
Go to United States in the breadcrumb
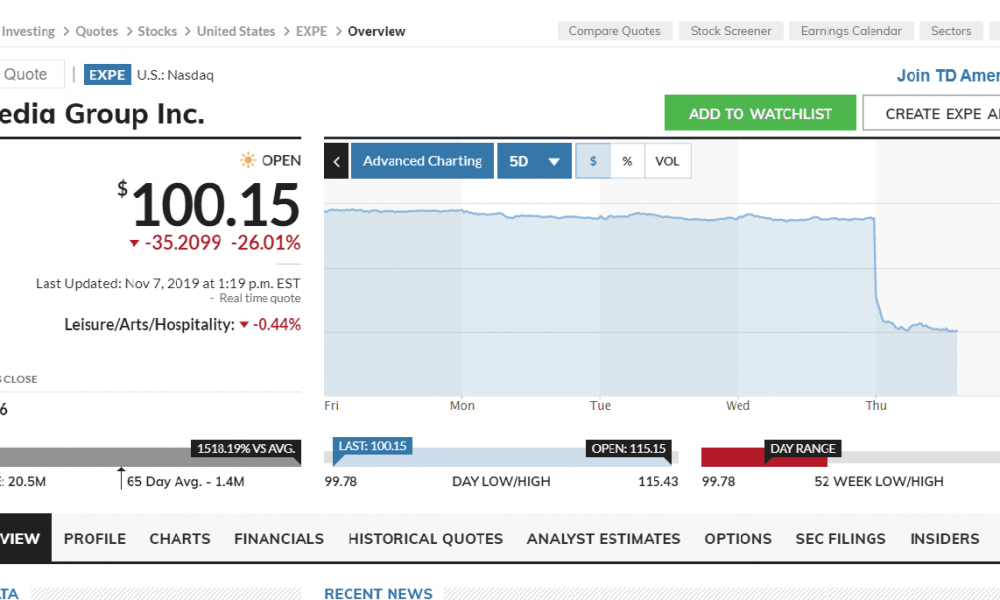coord(236,31)
